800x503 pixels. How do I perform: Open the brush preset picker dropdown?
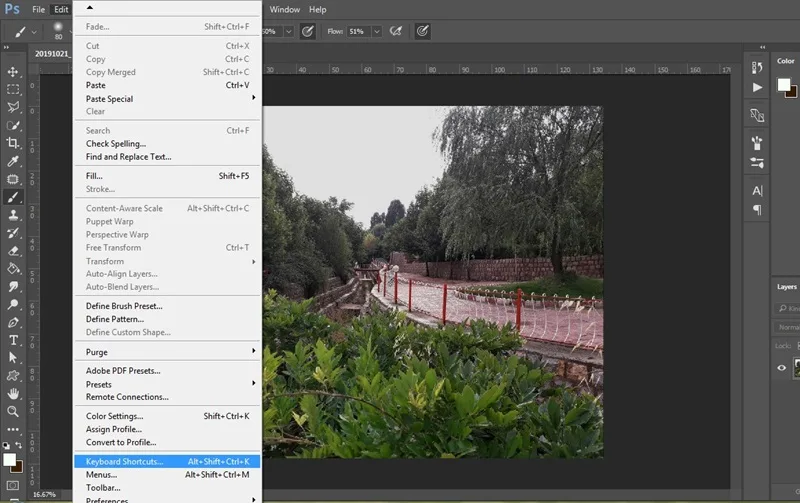click(58, 31)
